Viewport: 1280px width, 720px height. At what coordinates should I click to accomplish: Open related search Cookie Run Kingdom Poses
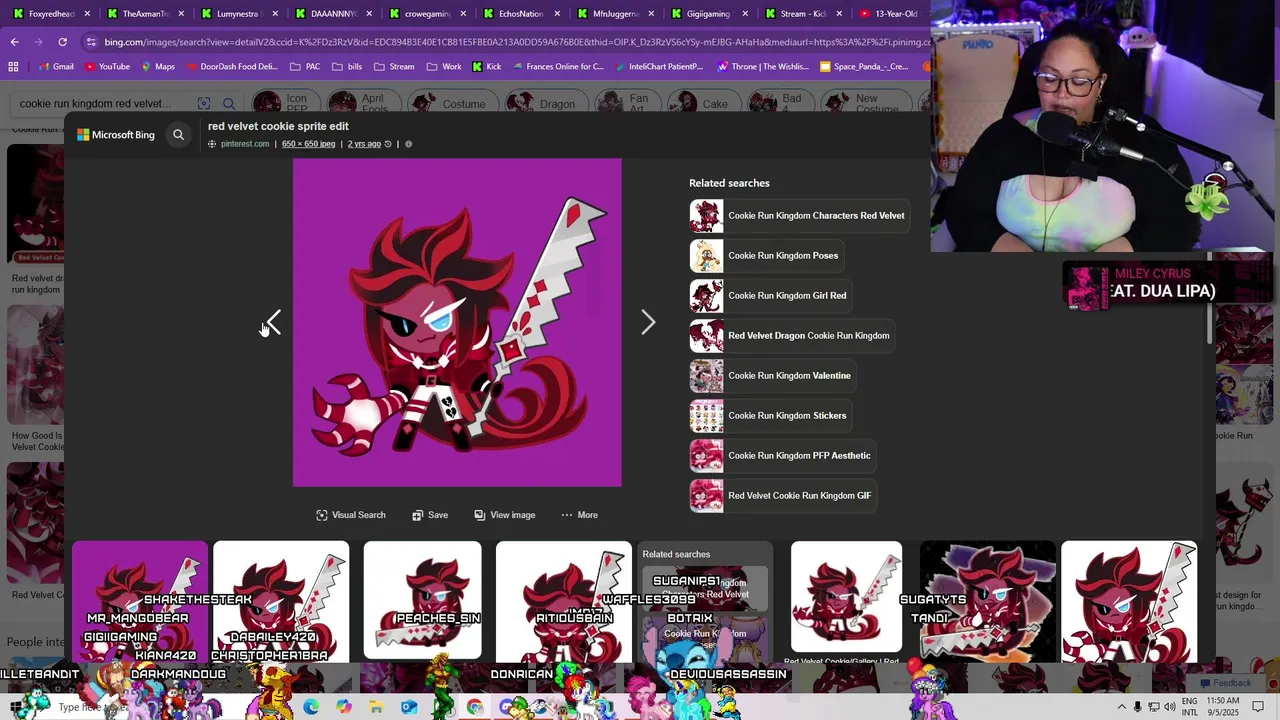pyautogui.click(x=765, y=256)
